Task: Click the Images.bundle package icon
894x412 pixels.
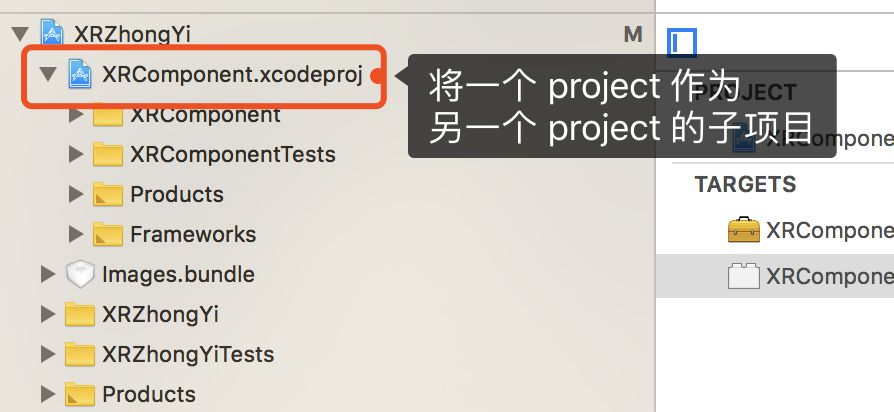Action: (x=80, y=274)
